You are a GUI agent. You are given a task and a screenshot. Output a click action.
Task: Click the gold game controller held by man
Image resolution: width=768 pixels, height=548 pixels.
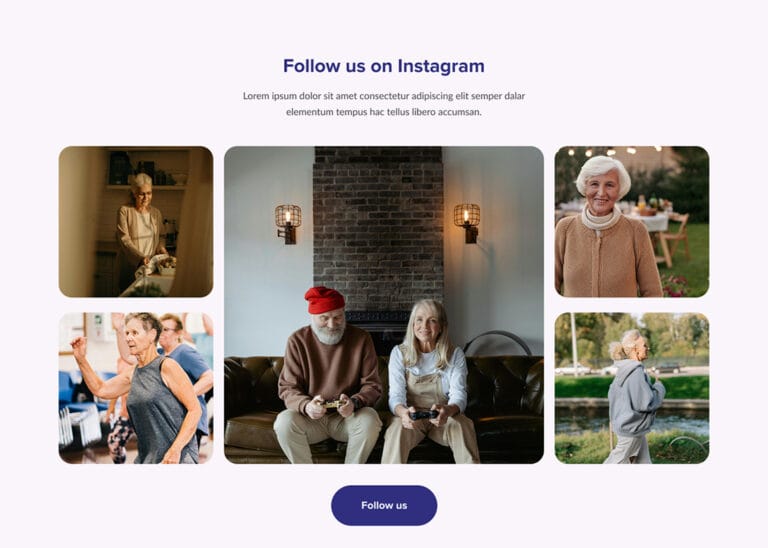pyautogui.click(x=335, y=404)
